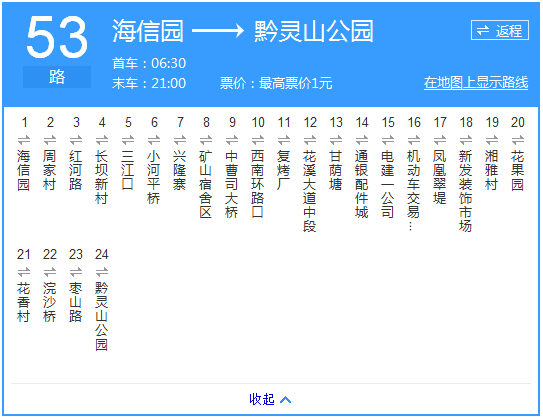This screenshot has width=543, height=420.
Task: Select stop 3 红河路
Action: coord(75,170)
